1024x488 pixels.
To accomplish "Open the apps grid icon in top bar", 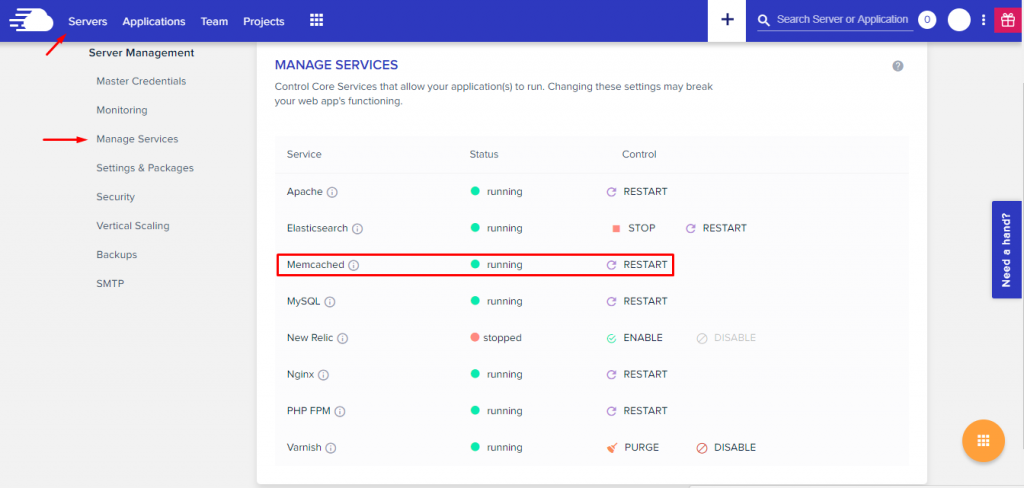I will [x=317, y=21].
